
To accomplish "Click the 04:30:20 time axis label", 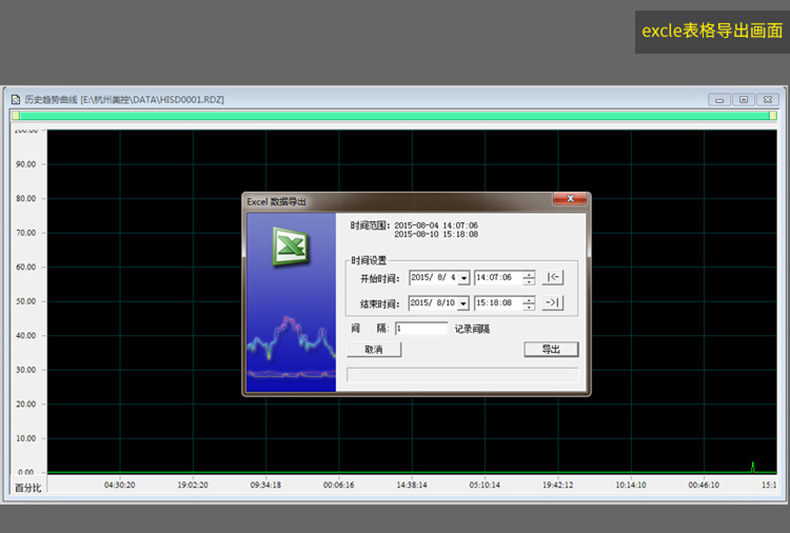I will 119,485.
